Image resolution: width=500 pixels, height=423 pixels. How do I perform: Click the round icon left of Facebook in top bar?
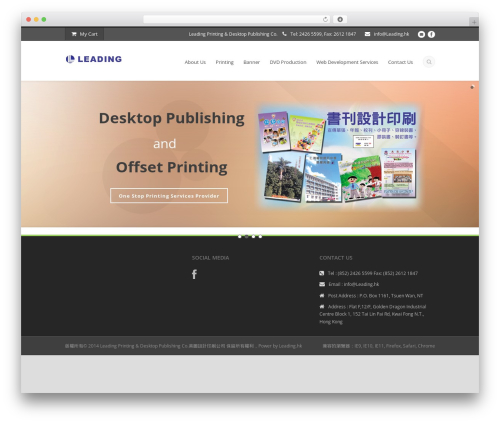(421, 34)
